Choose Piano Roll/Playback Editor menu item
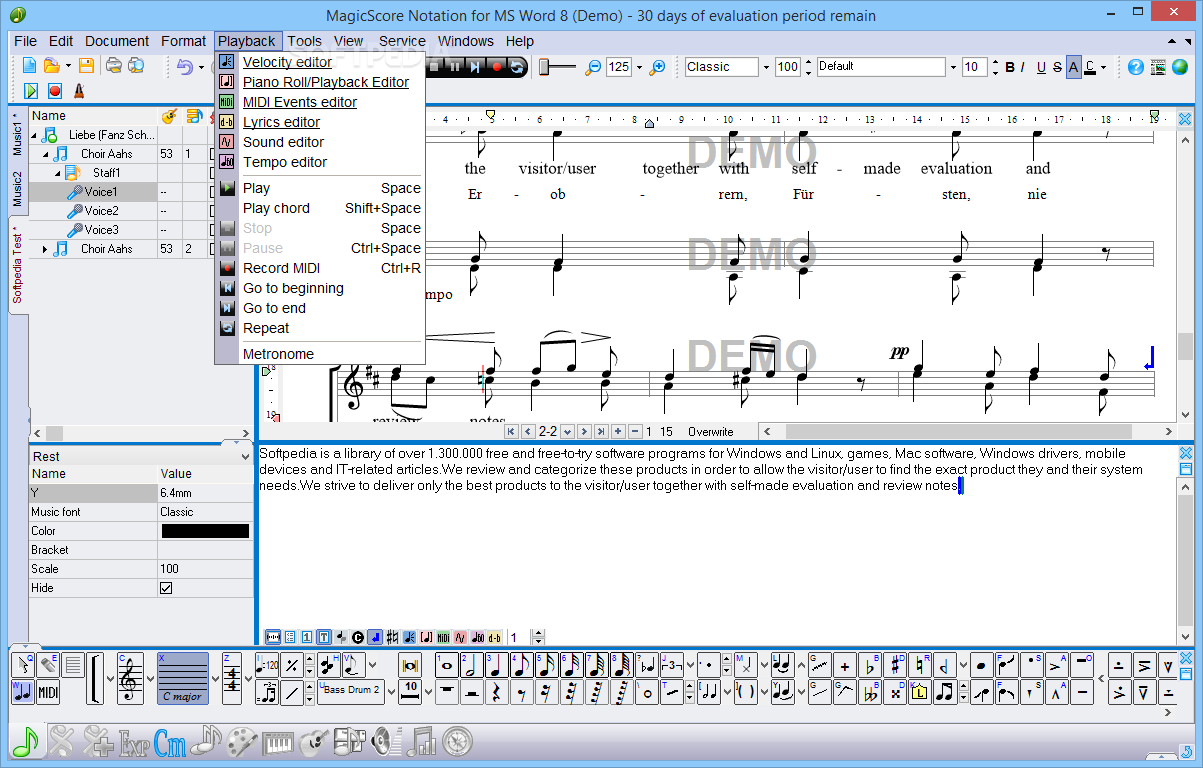Screen dimensions: 1203x768 click(x=326, y=82)
